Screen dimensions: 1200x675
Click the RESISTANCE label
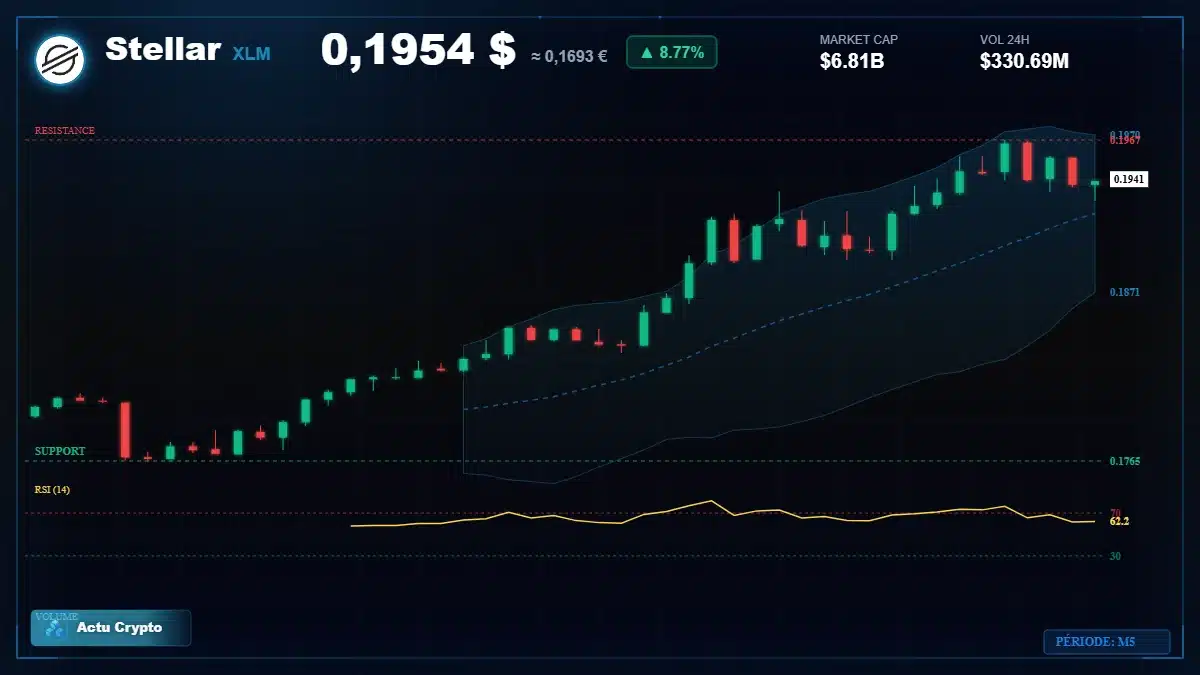(x=65, y=130)
